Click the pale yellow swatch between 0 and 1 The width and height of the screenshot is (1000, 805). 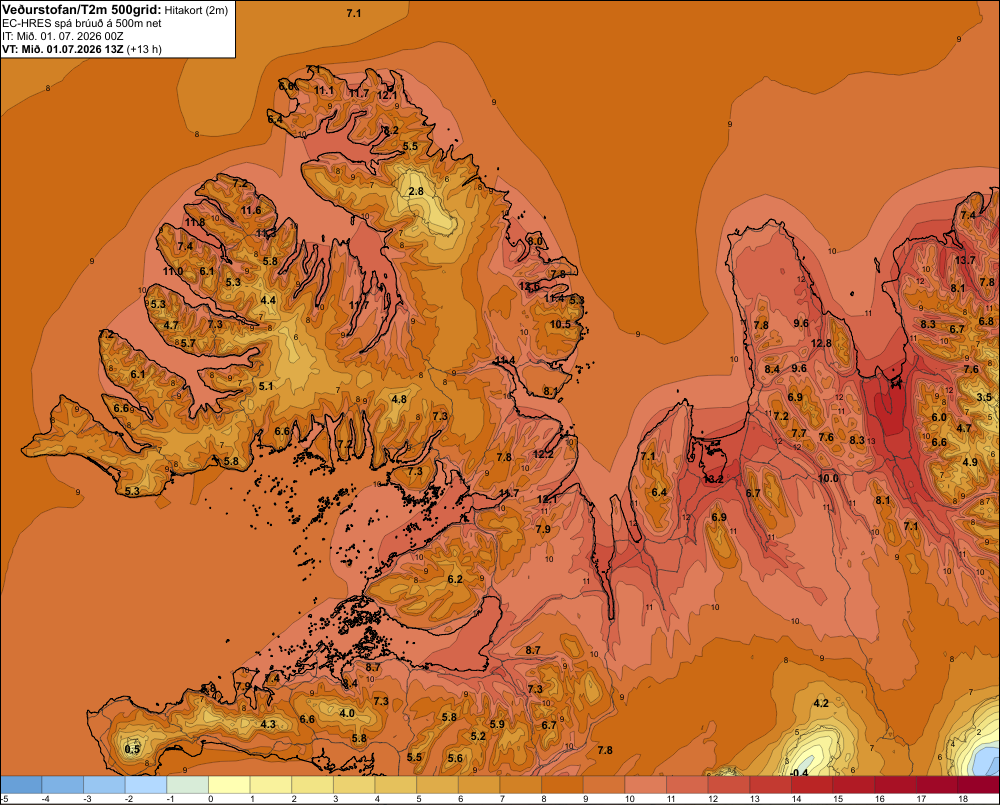pos(230,785)
